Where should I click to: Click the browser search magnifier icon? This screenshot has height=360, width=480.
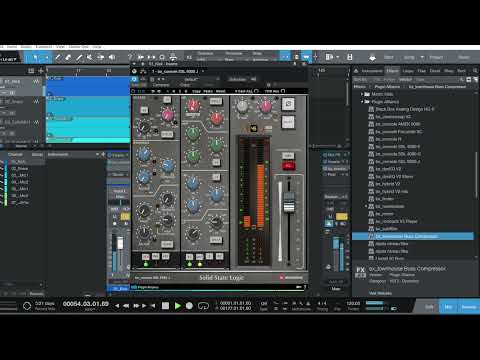[475, 71]
